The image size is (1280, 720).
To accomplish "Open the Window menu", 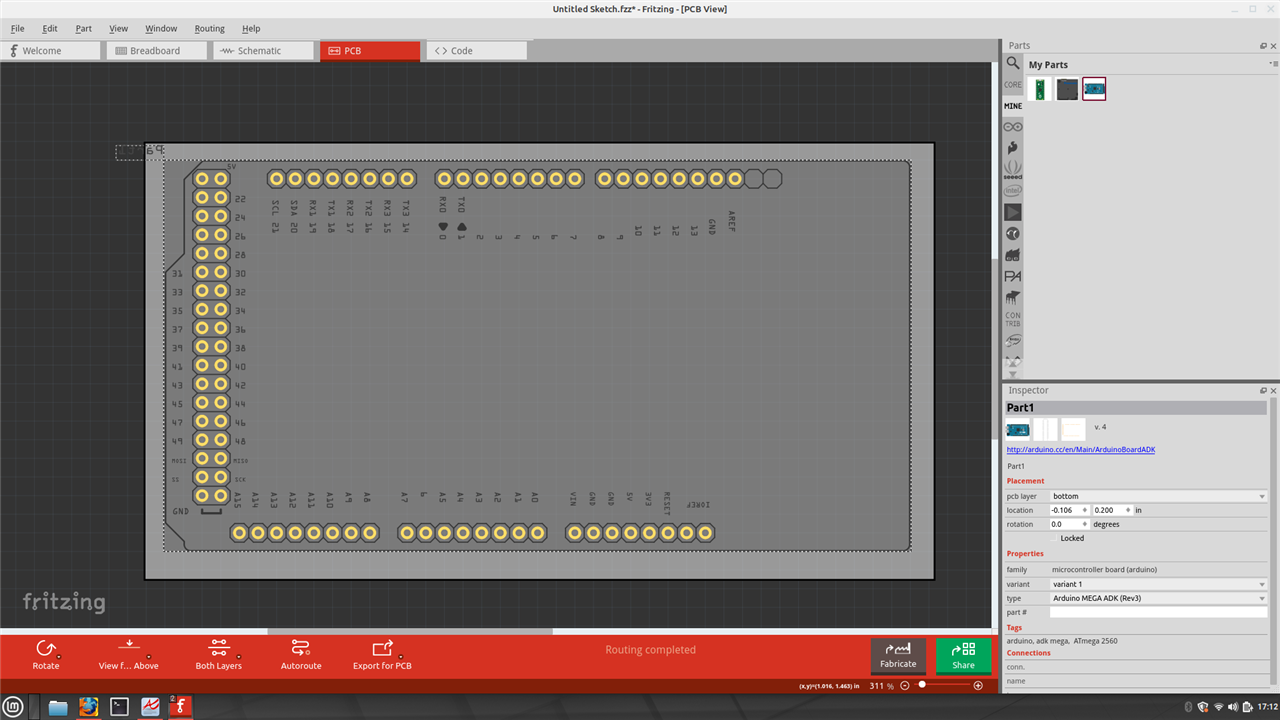I will pos(161,28).
